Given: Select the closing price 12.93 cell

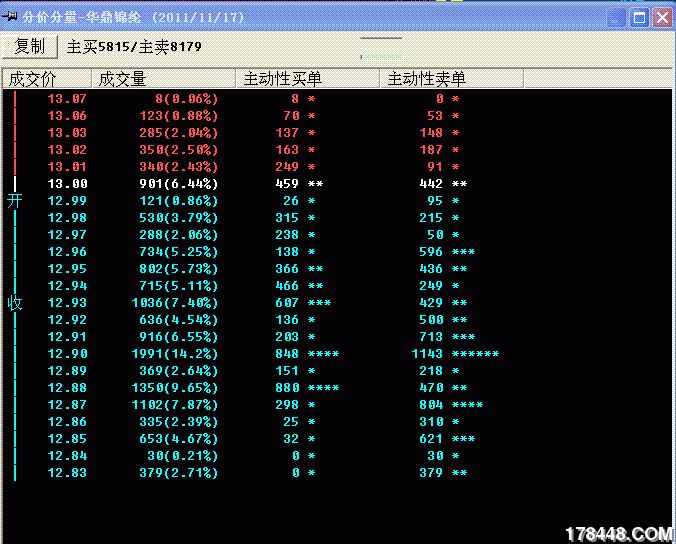Looking at the screenshot, I should click(67, 303).
